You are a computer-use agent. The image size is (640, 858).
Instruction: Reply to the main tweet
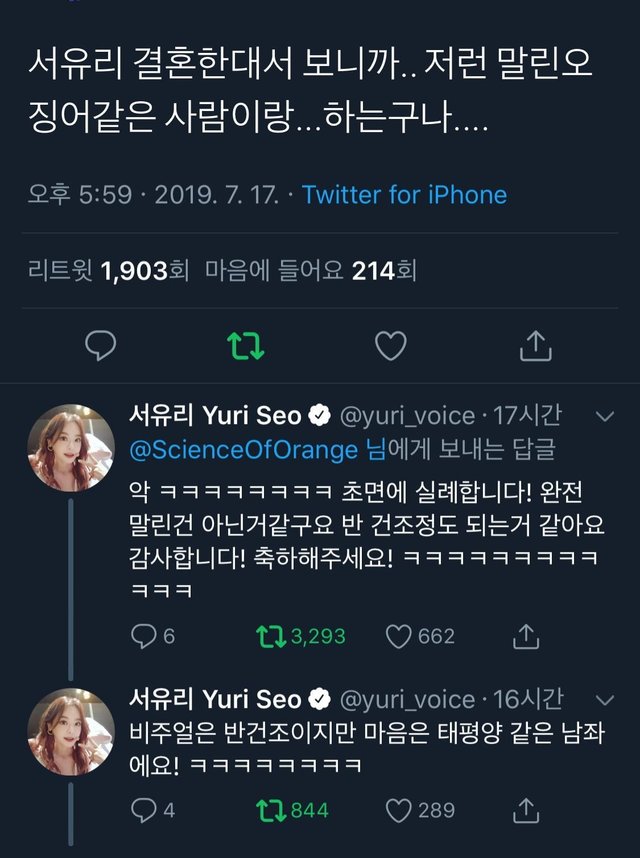(100, 346)
